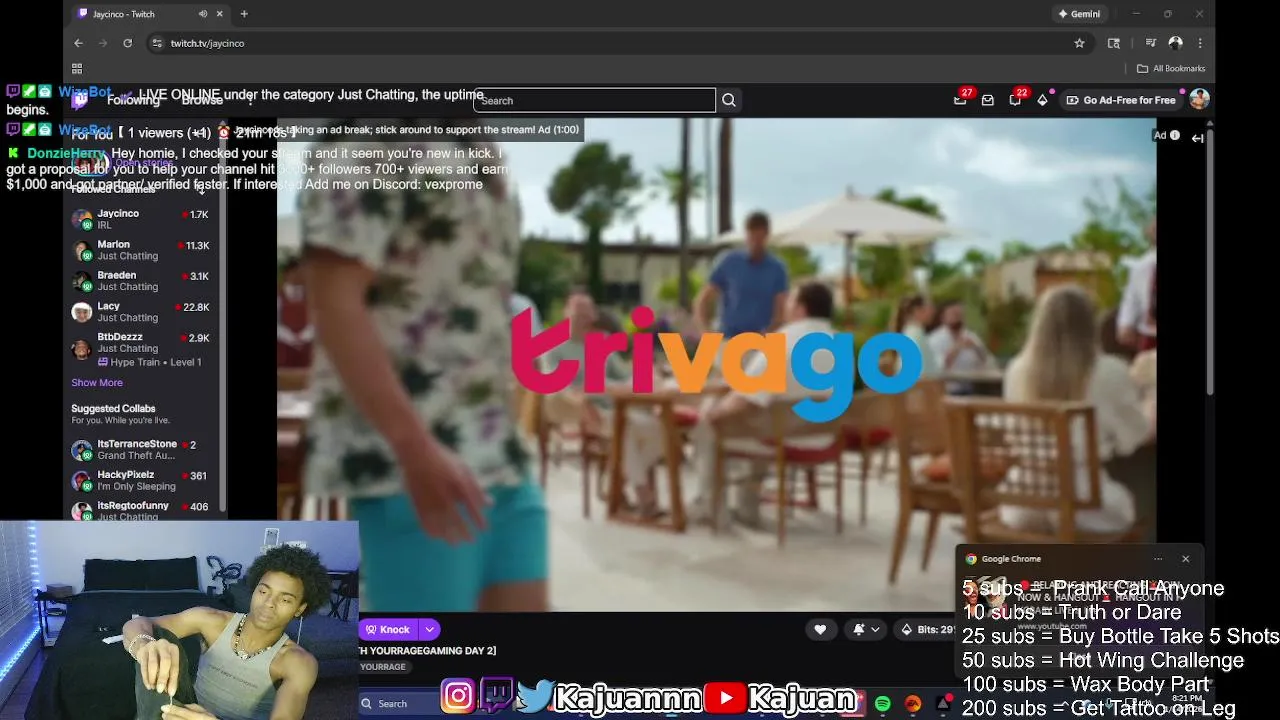View site information for twitch.tv
Viewport: 1280px width, 720px height.
point(157,43)
